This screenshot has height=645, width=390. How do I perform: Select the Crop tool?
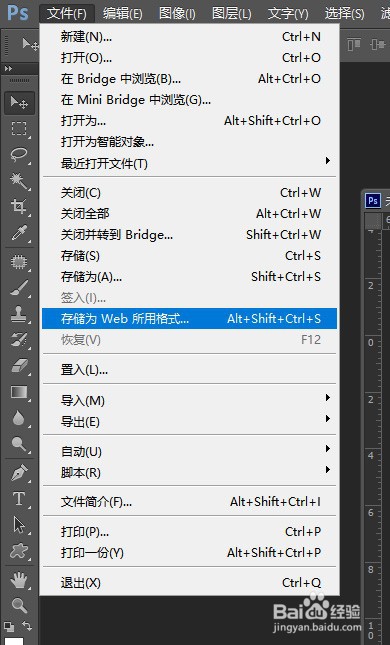point(19,206)
